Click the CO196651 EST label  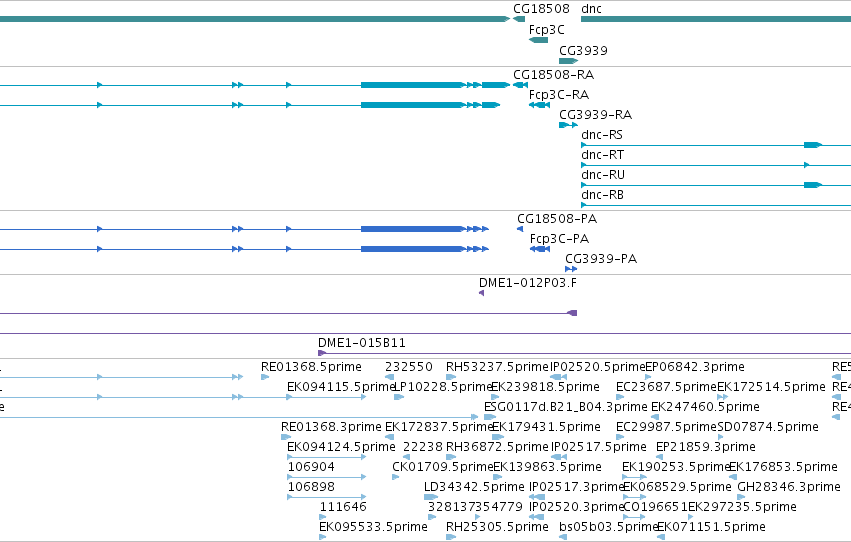[x=656, y=507]
